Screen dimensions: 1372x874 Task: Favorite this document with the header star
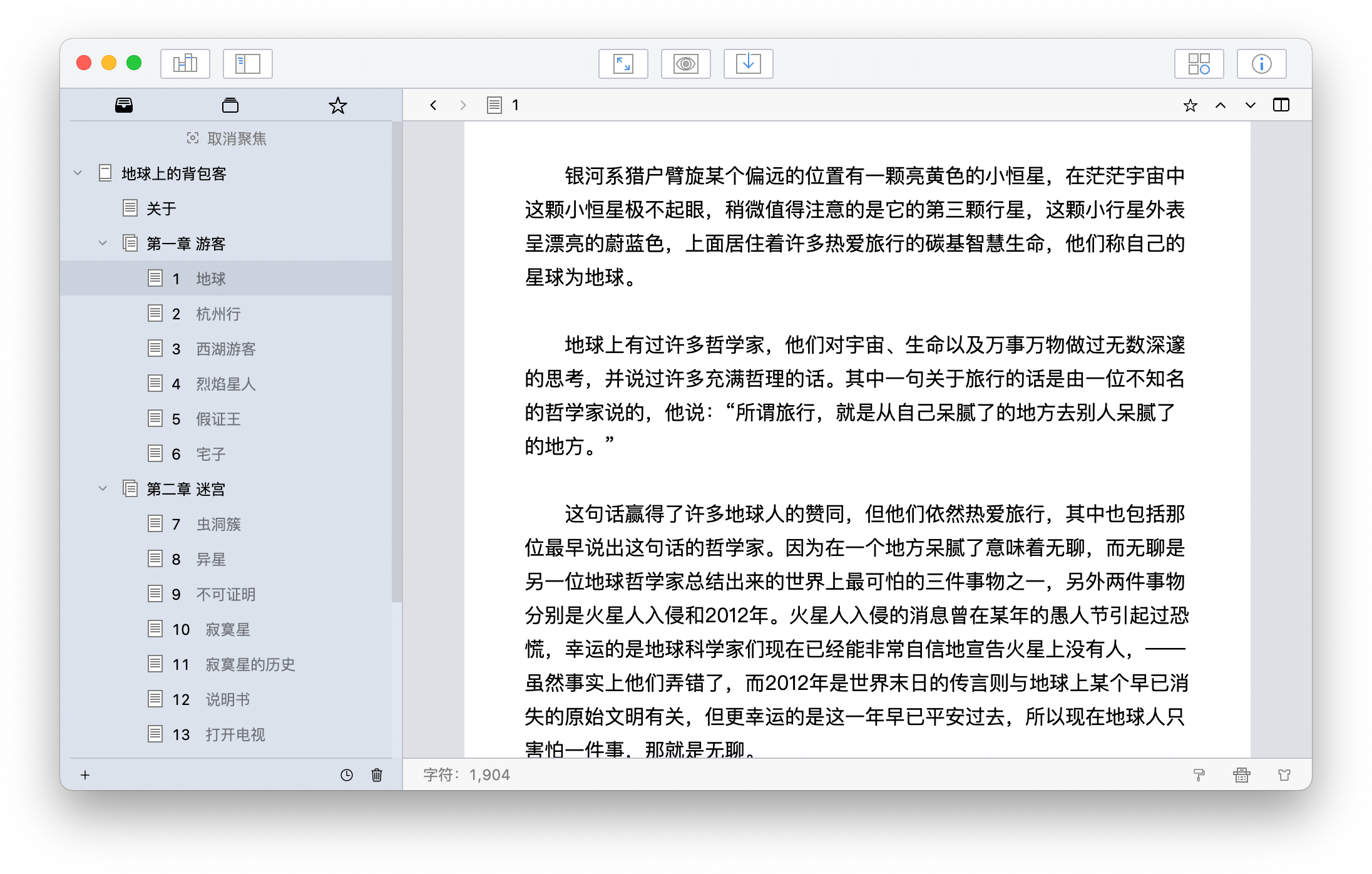coord(1190,105)
